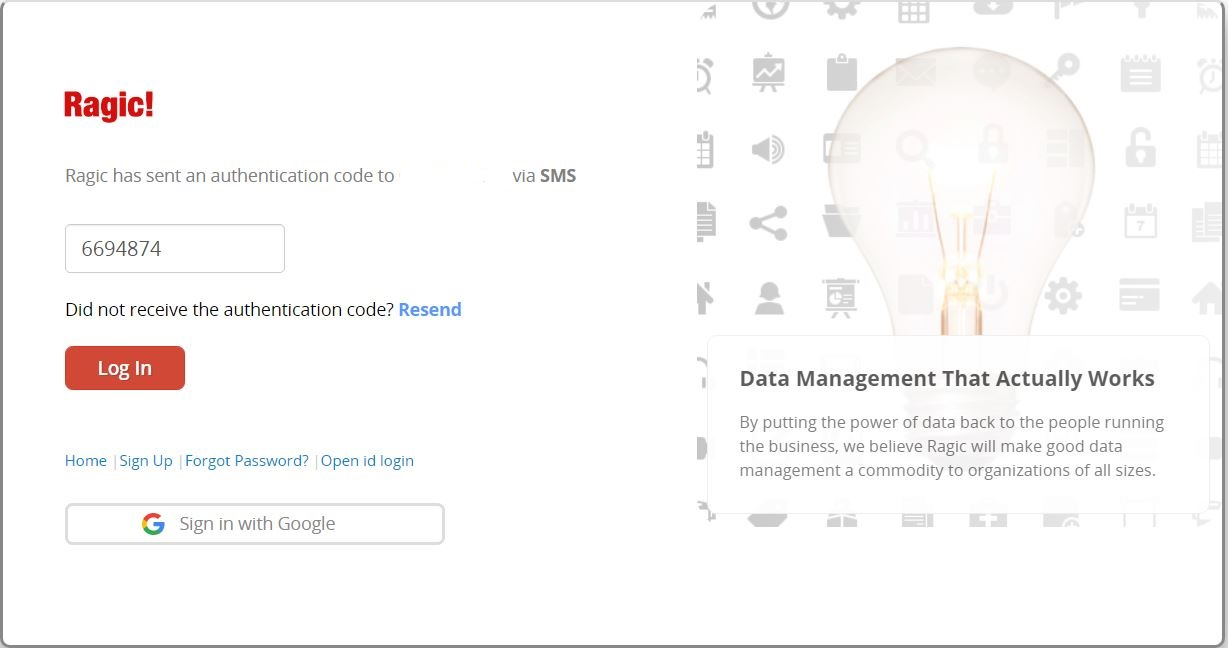Click the red Log In button
This screenshot has height=648, width=1228.
tap(125, 368)
